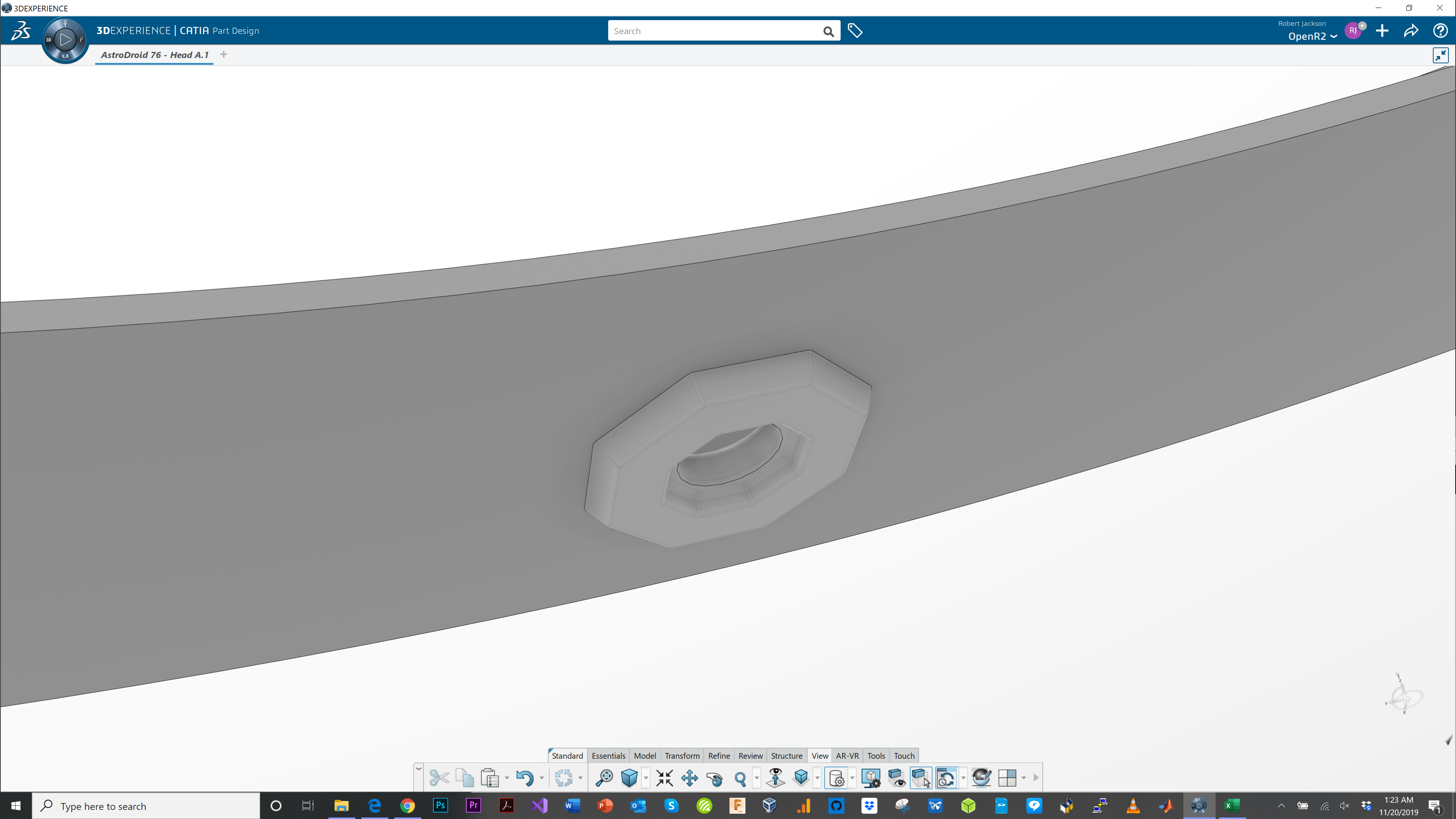Switch to the Model tab
Viewport: 1456px width, 819px height.
645,756
